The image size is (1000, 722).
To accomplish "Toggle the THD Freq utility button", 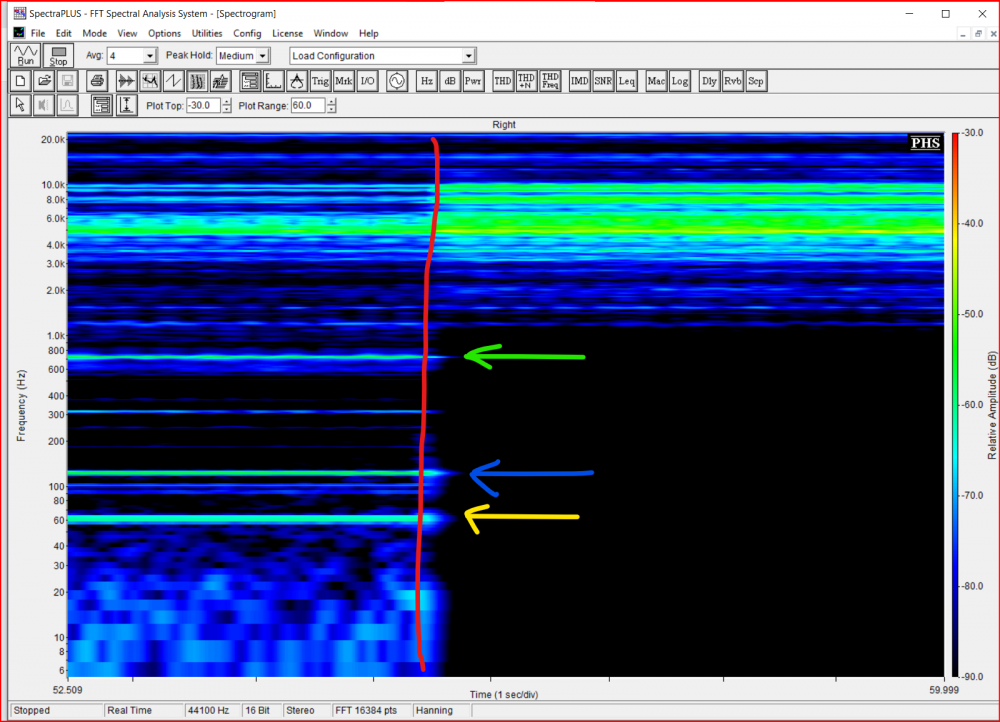I will 550,81.
